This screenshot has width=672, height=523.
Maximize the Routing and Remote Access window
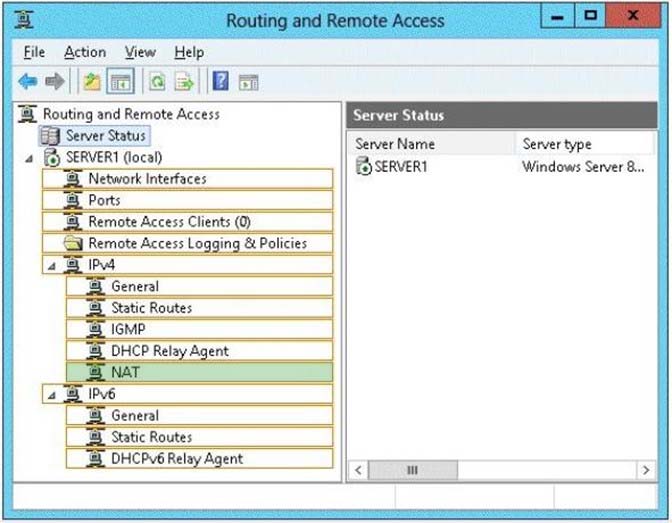pyautogui.click(x=591, y=16)
